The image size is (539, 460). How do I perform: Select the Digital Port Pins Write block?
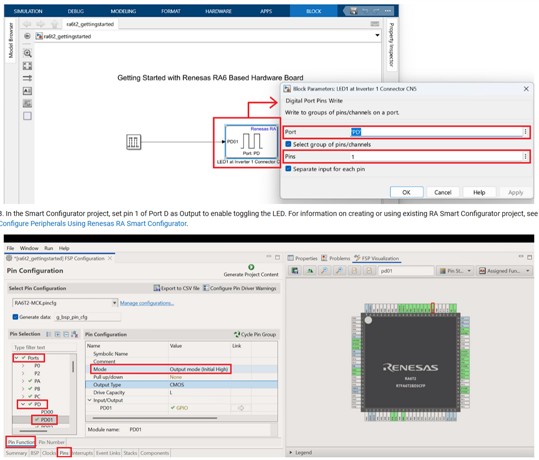[251, 141]
